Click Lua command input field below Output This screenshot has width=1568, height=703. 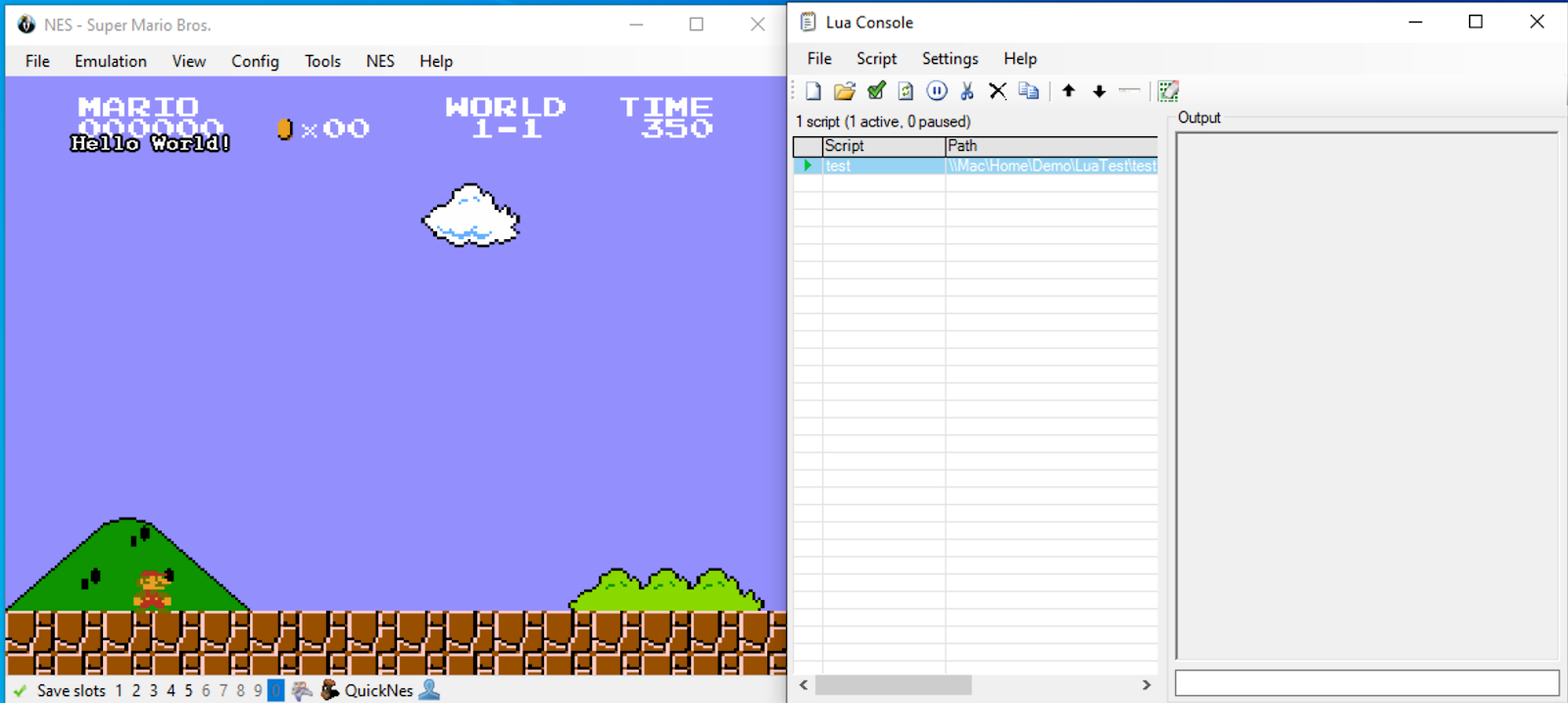pyautogui.click(x=1366, y=683)
